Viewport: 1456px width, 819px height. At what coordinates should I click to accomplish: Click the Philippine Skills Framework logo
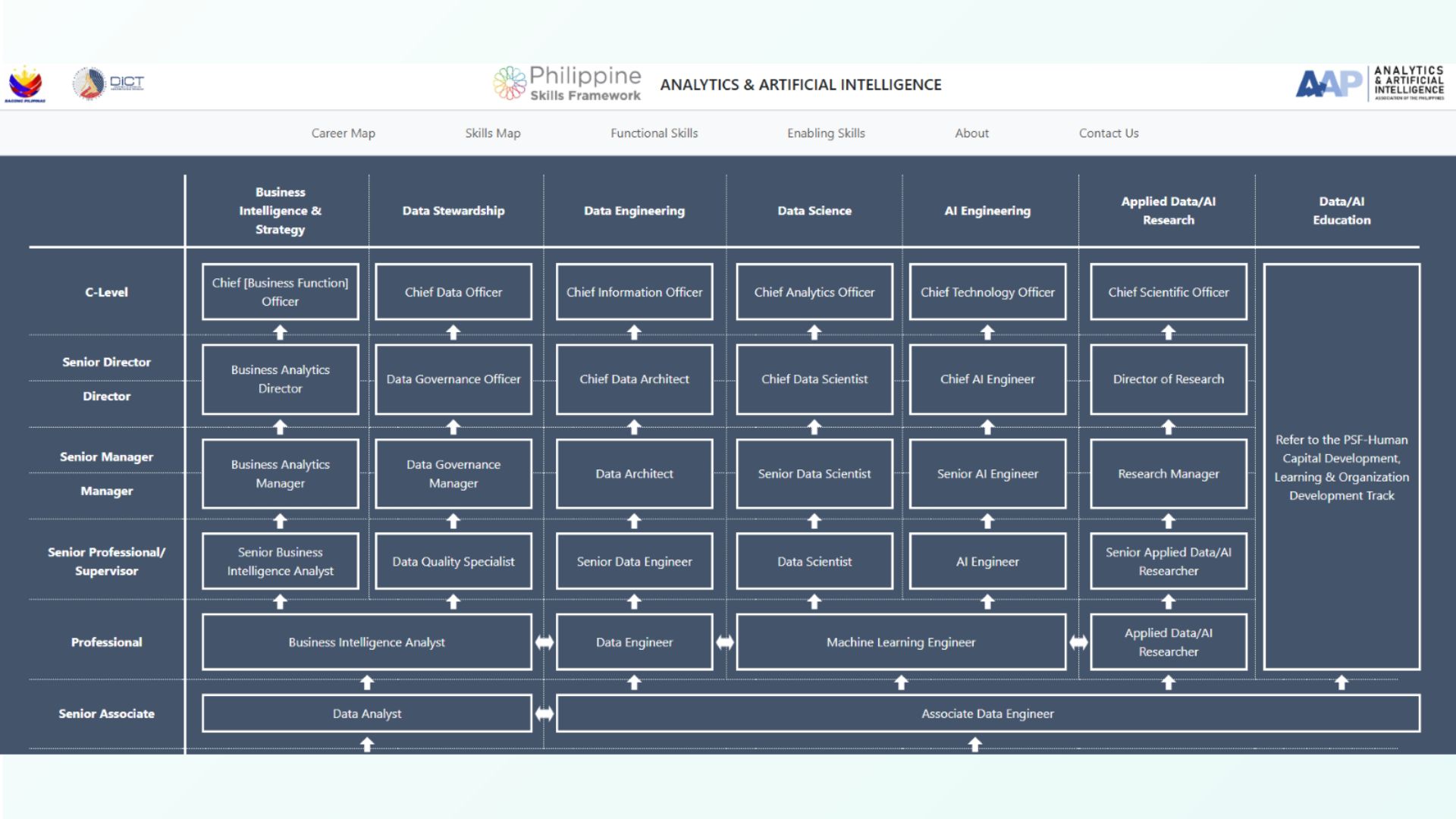point(567,83)
